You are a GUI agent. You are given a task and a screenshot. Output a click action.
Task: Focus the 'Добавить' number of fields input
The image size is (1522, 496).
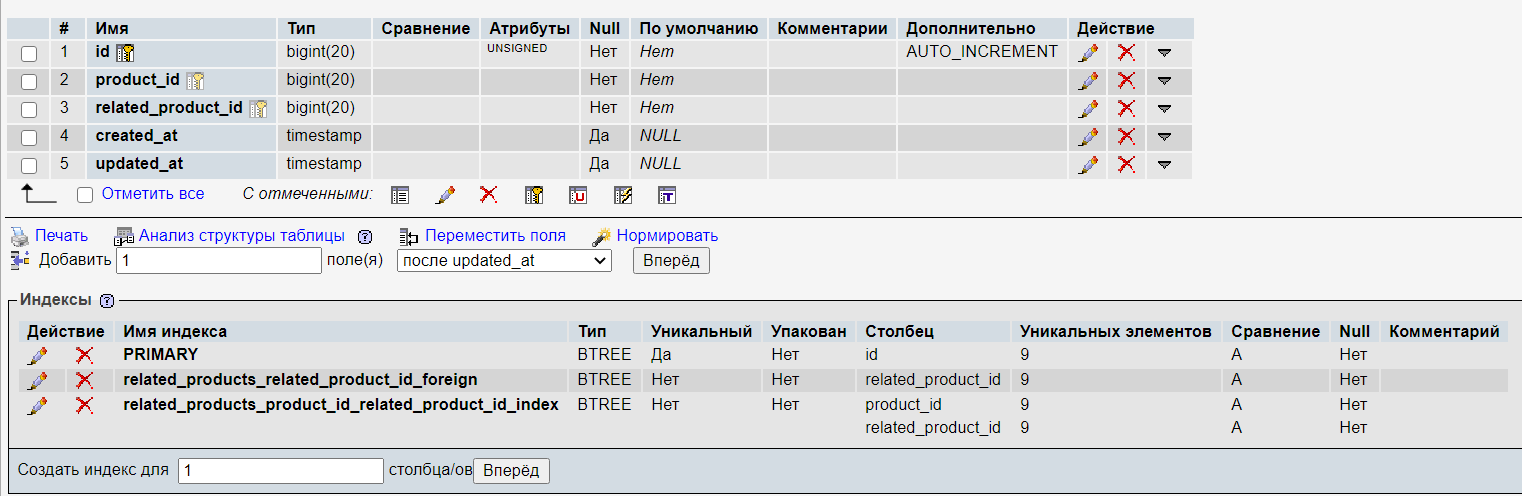[x=219, y=261]
